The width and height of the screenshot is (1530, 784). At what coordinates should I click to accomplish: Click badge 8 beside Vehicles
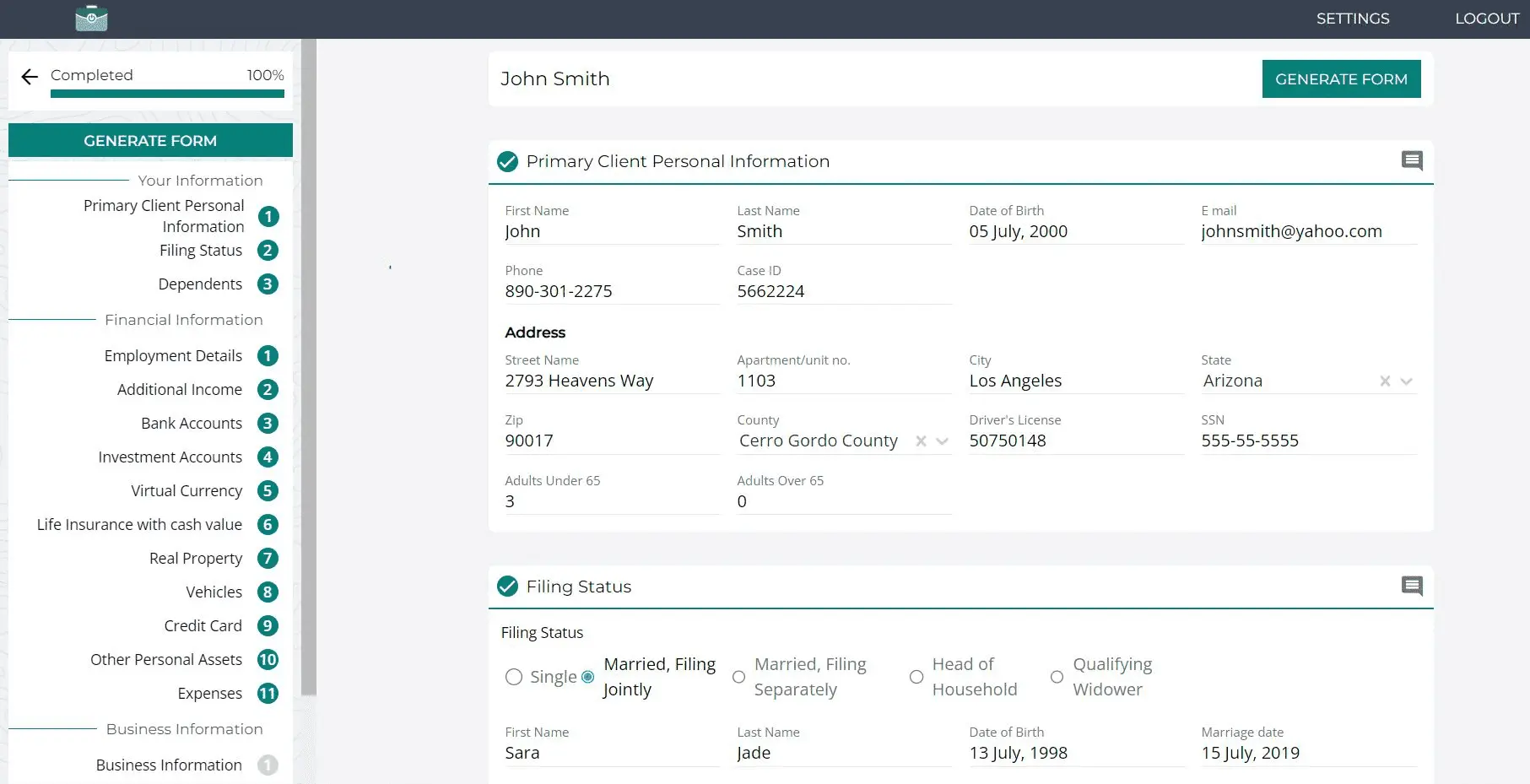click(x=268, y=592)
